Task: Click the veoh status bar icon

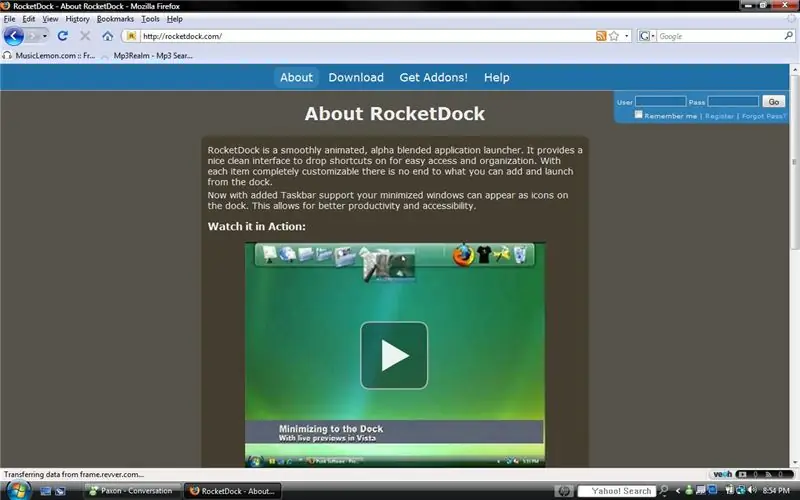Action: pyautogui.click(x=722, y=474)
